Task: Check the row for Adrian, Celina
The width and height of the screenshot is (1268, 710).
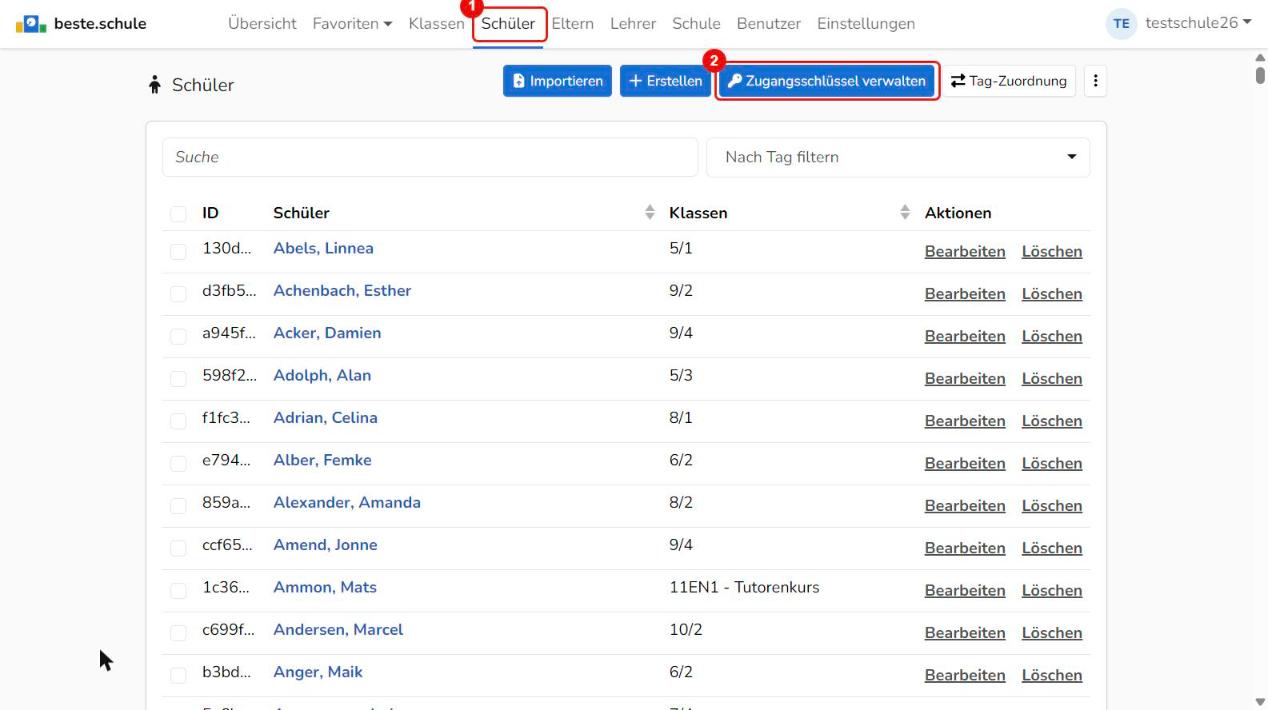Action: [178, 421]
